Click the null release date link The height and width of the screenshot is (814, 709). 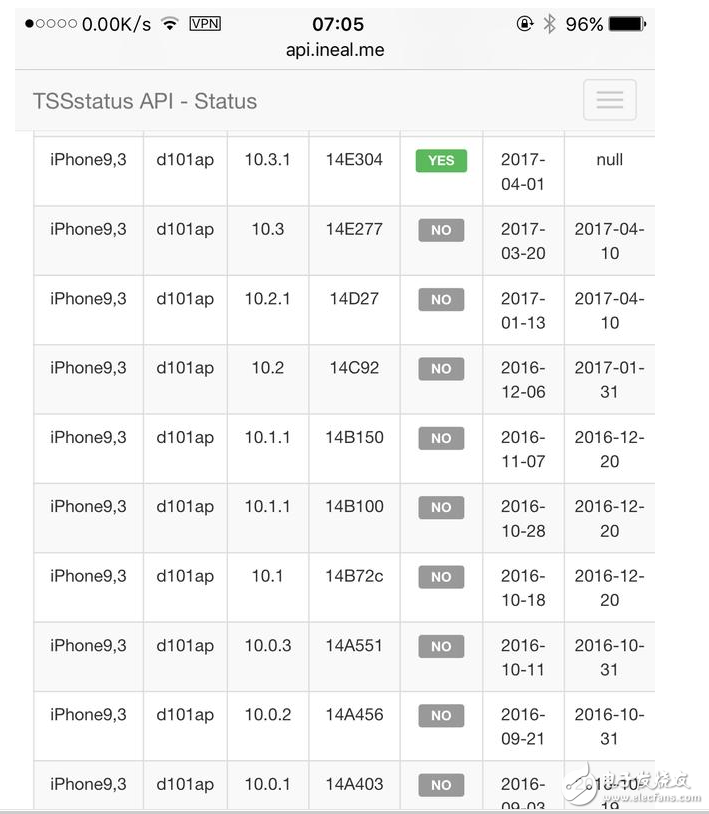(609, 160)
